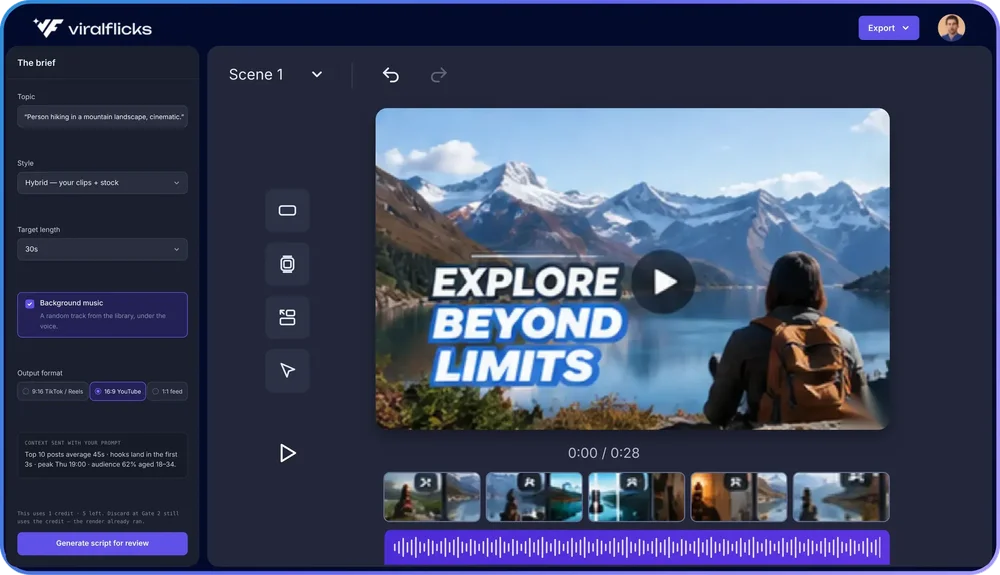Click the audio waveform track
This screenshot has width=1000, height=575.
point(636,547)
